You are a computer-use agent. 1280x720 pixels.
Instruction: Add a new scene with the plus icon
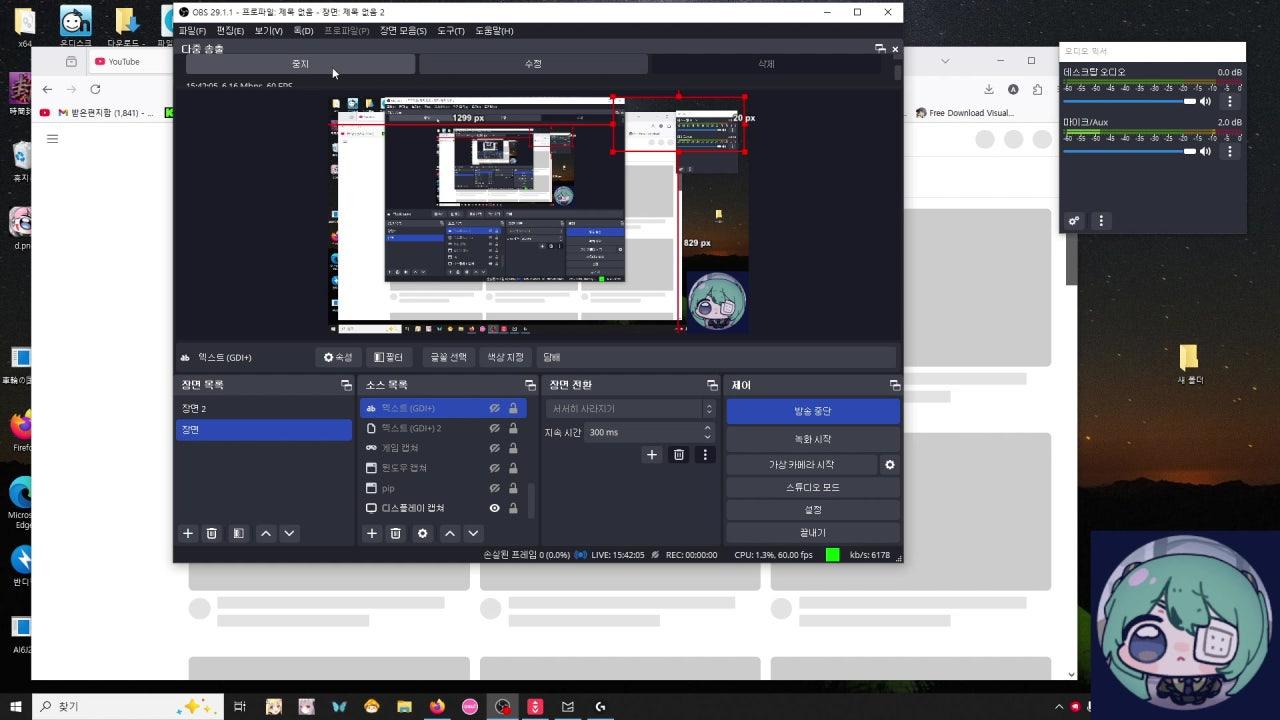point(187,534)
